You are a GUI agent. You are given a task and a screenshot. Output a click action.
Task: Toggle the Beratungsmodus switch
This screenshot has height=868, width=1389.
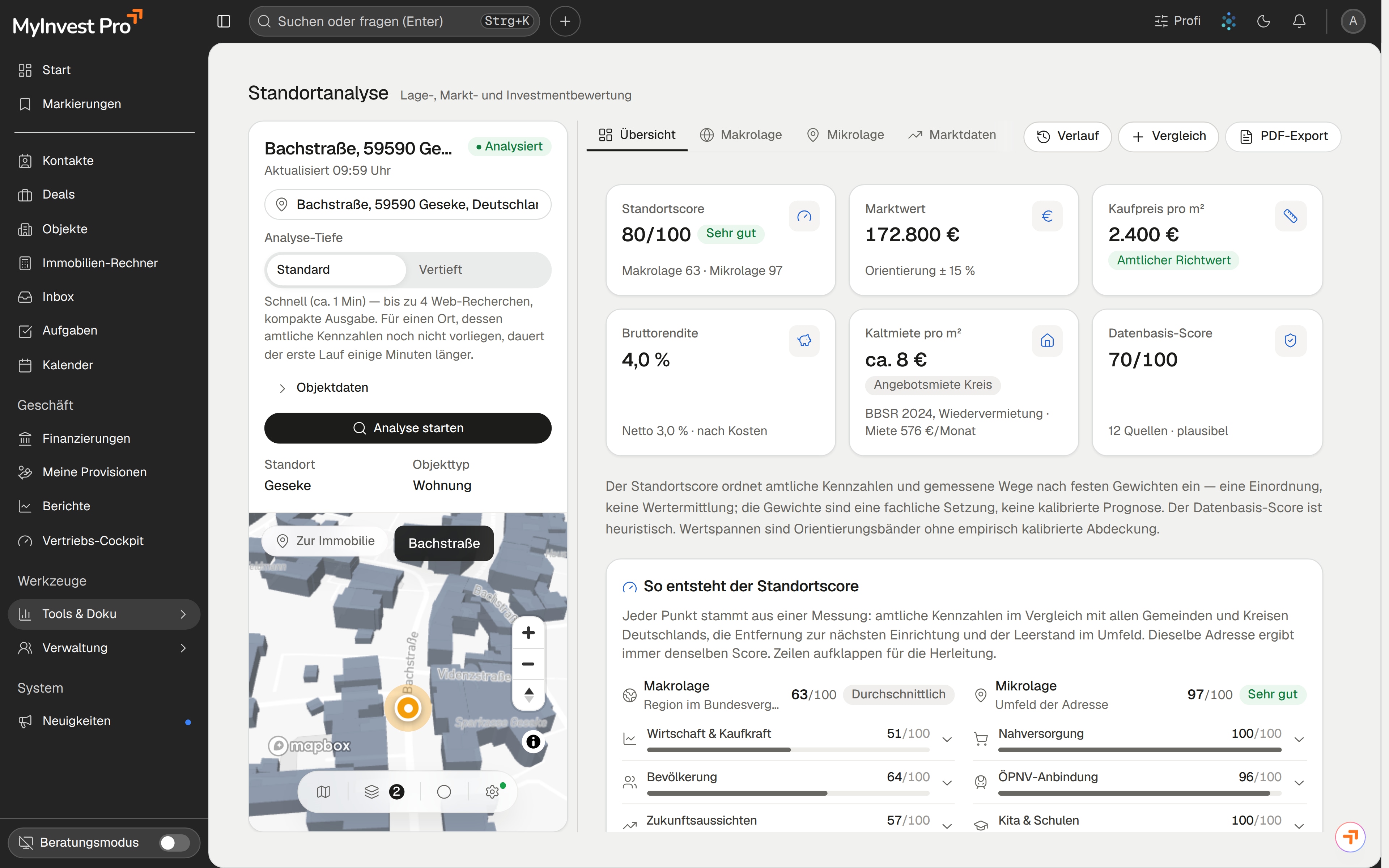tap(174, 842)
